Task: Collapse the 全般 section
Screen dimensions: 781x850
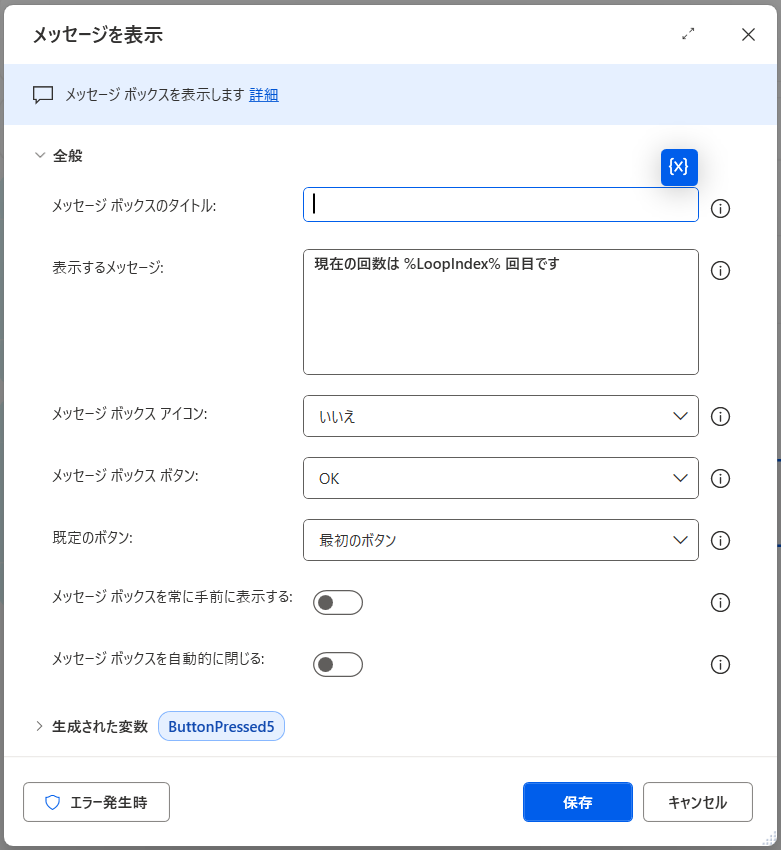Action: click(x=40, y=156)
